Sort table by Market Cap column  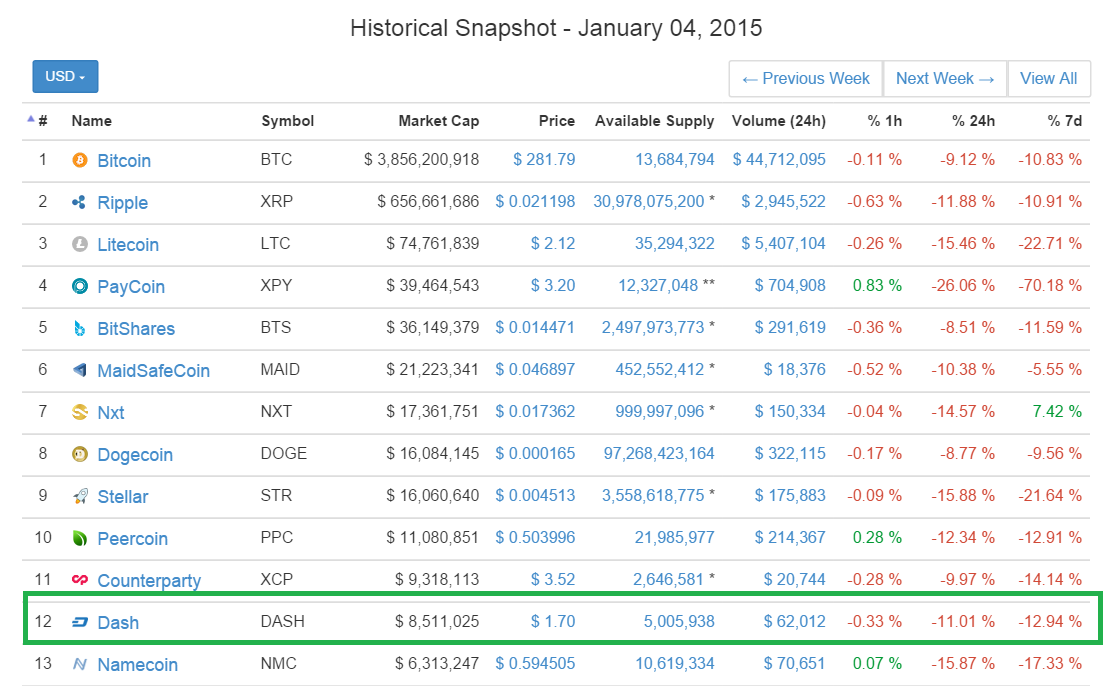click(438, 121)
